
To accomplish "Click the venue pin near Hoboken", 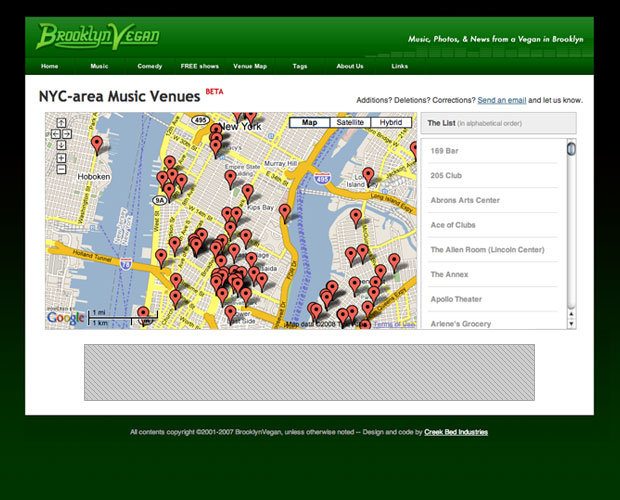I will 96,145.
